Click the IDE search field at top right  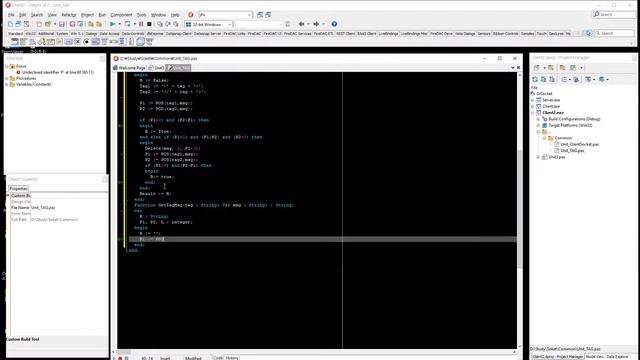[x=614, y=14]
